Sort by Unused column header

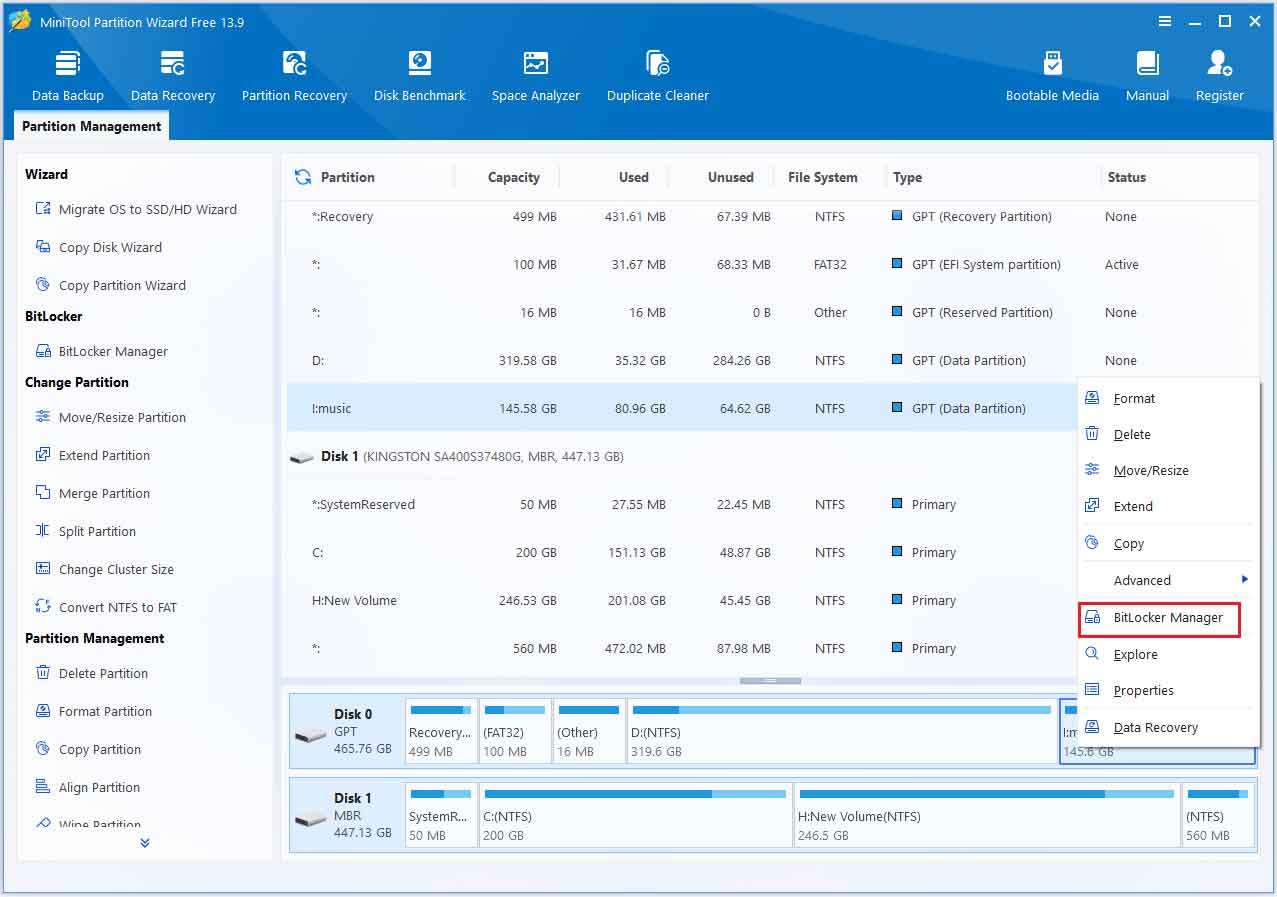point(730,177)
